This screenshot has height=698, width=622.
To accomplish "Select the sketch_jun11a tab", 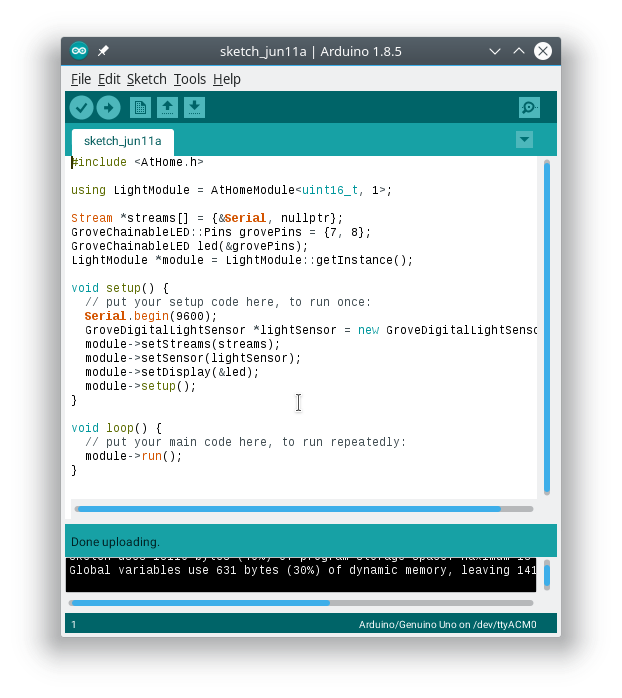I will tap(123, 142).
